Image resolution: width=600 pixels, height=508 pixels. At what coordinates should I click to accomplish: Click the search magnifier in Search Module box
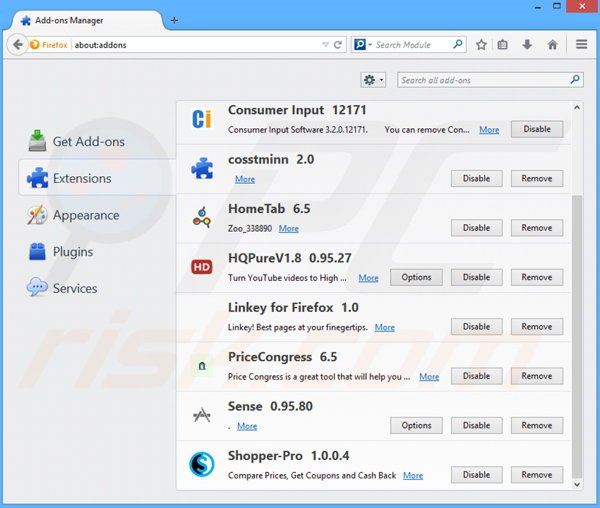coord(457,44)
